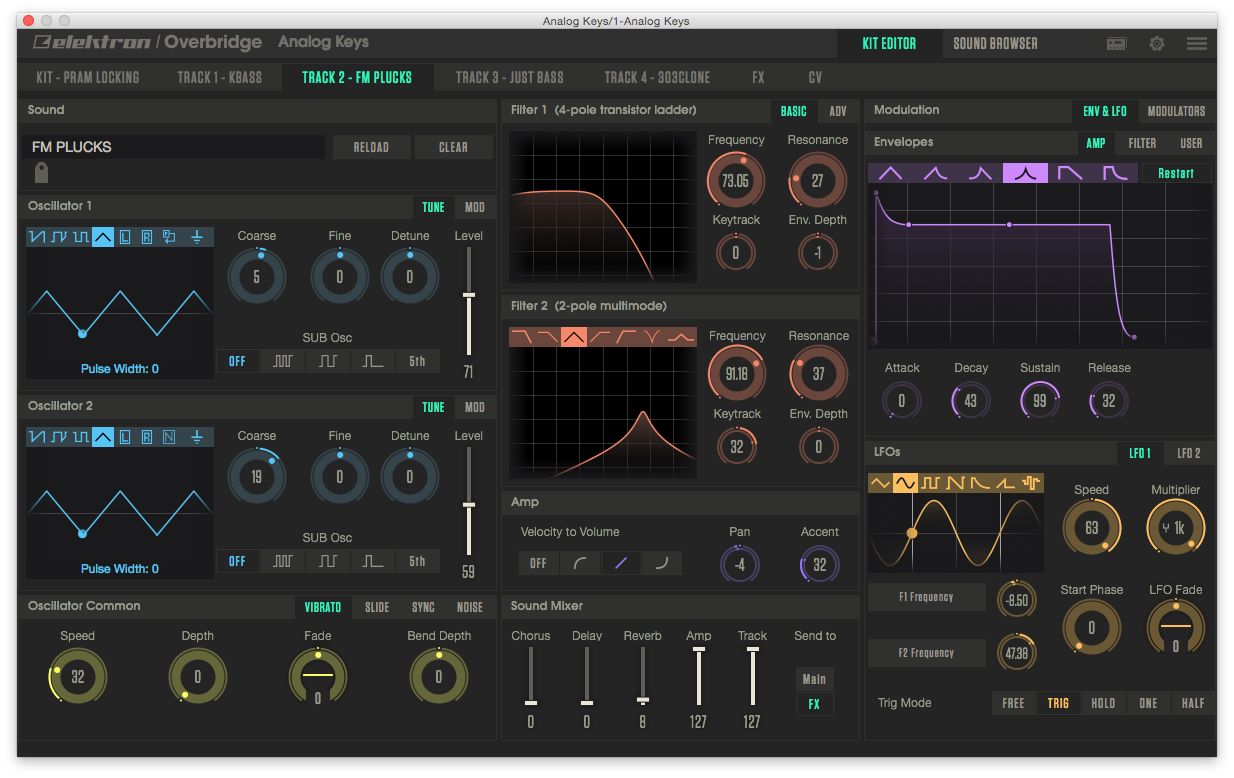
Task: Set LFO Trig Mode to HOLD
Action: [1103, 703]
